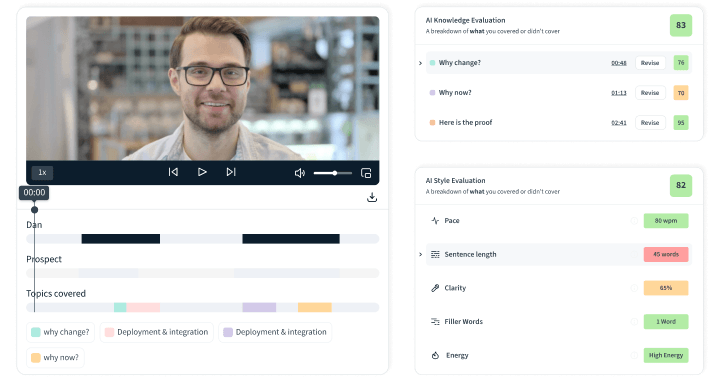Revise the Here is the proof topic
The width and height of the screenshot is (713, 382).
650,123
